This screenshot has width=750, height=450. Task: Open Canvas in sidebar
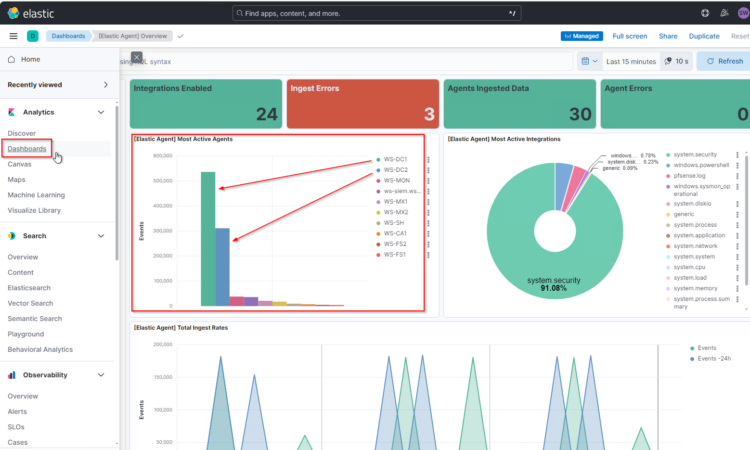pyautogui.click(x=20, y=164)
